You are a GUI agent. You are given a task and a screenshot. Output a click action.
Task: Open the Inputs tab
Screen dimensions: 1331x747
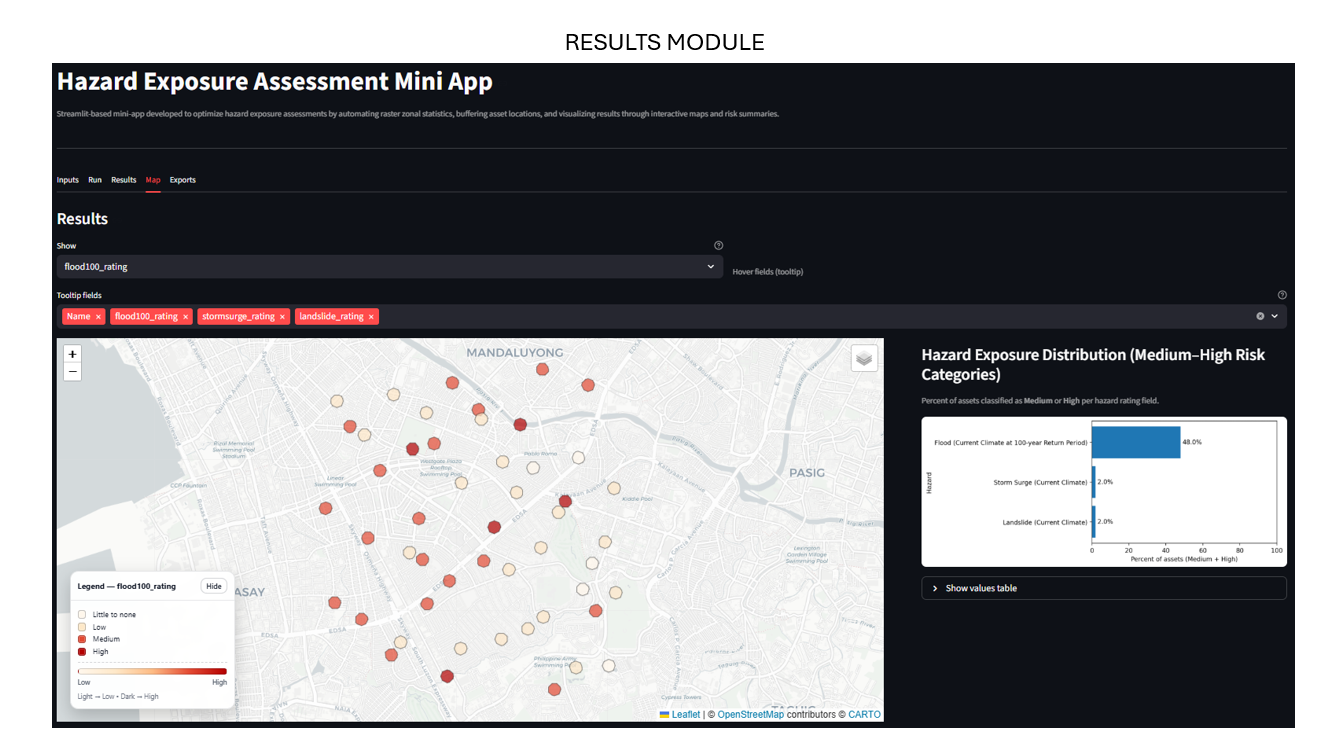(67, 180)
